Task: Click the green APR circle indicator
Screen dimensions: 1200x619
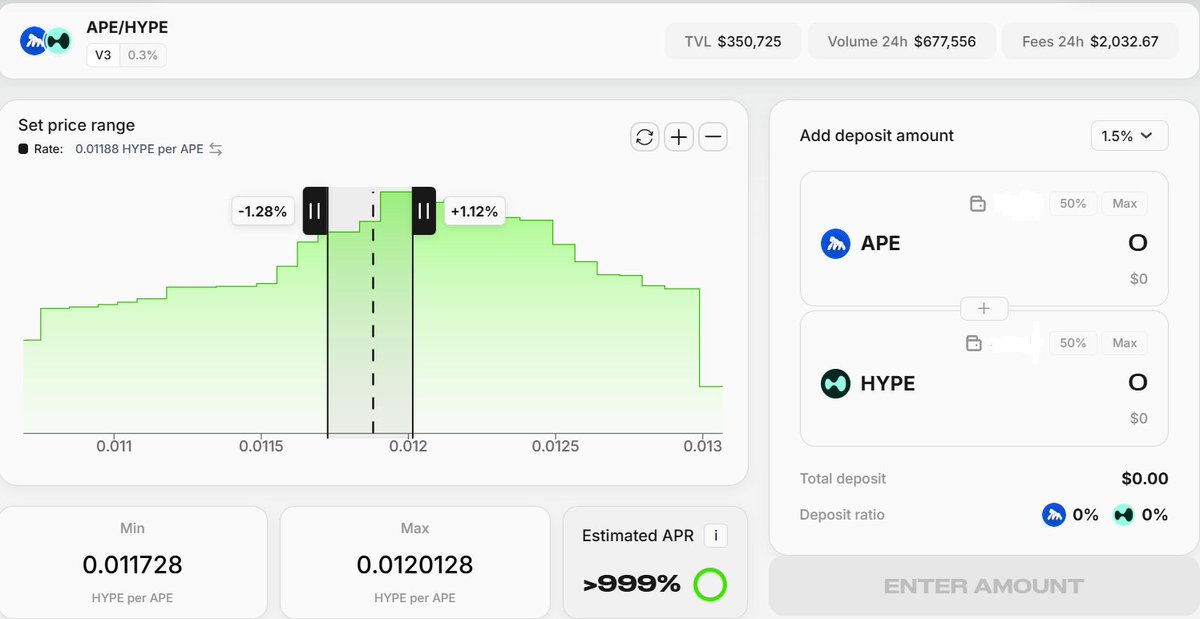Action: point(710,585)
